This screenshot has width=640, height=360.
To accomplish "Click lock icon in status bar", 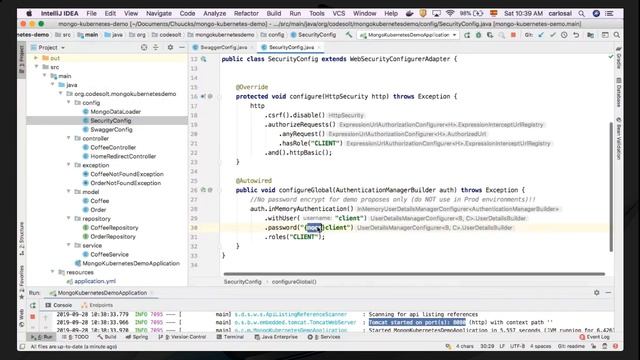I will (x=593, y=347).
